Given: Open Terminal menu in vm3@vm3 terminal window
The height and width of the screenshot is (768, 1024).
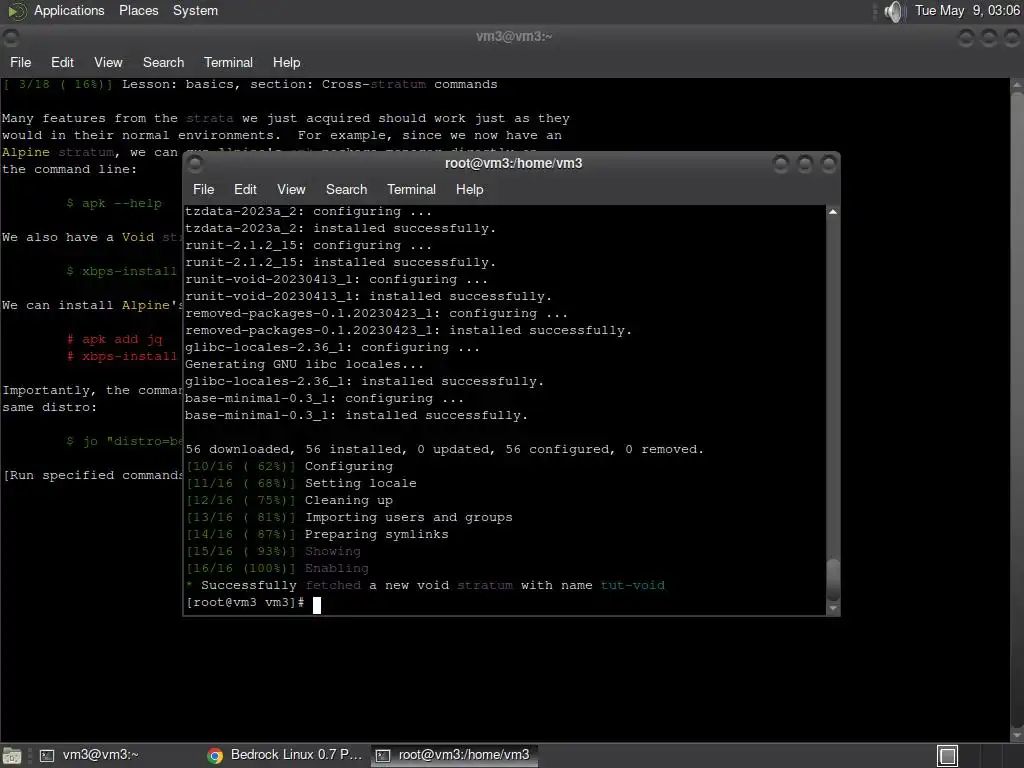Looking at the screenshot, I should (228, 62).
